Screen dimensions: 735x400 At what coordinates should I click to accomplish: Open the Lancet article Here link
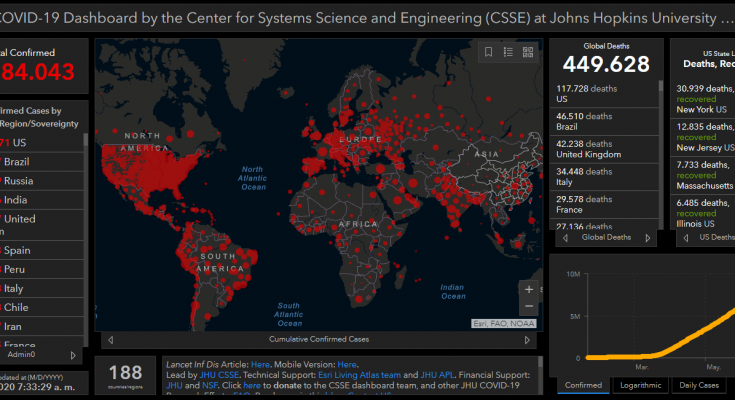coord(260,364)
